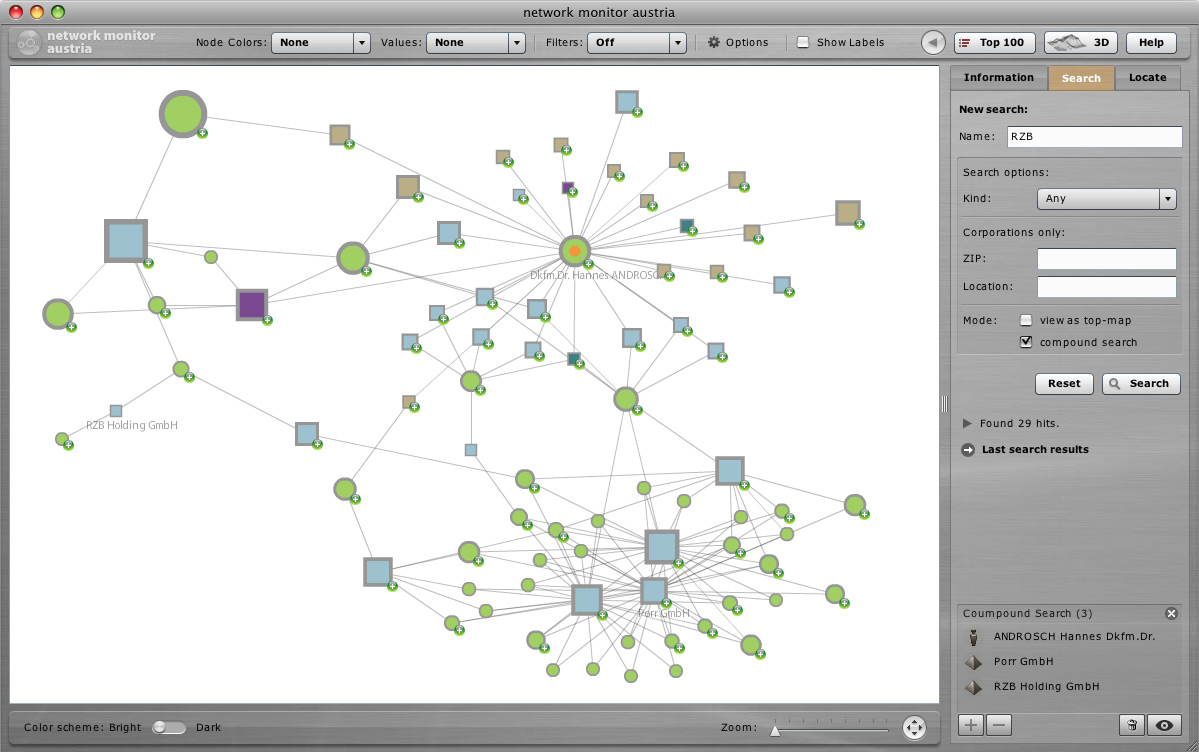
Task: Open the Search tab
Action: pos(1081,78)
